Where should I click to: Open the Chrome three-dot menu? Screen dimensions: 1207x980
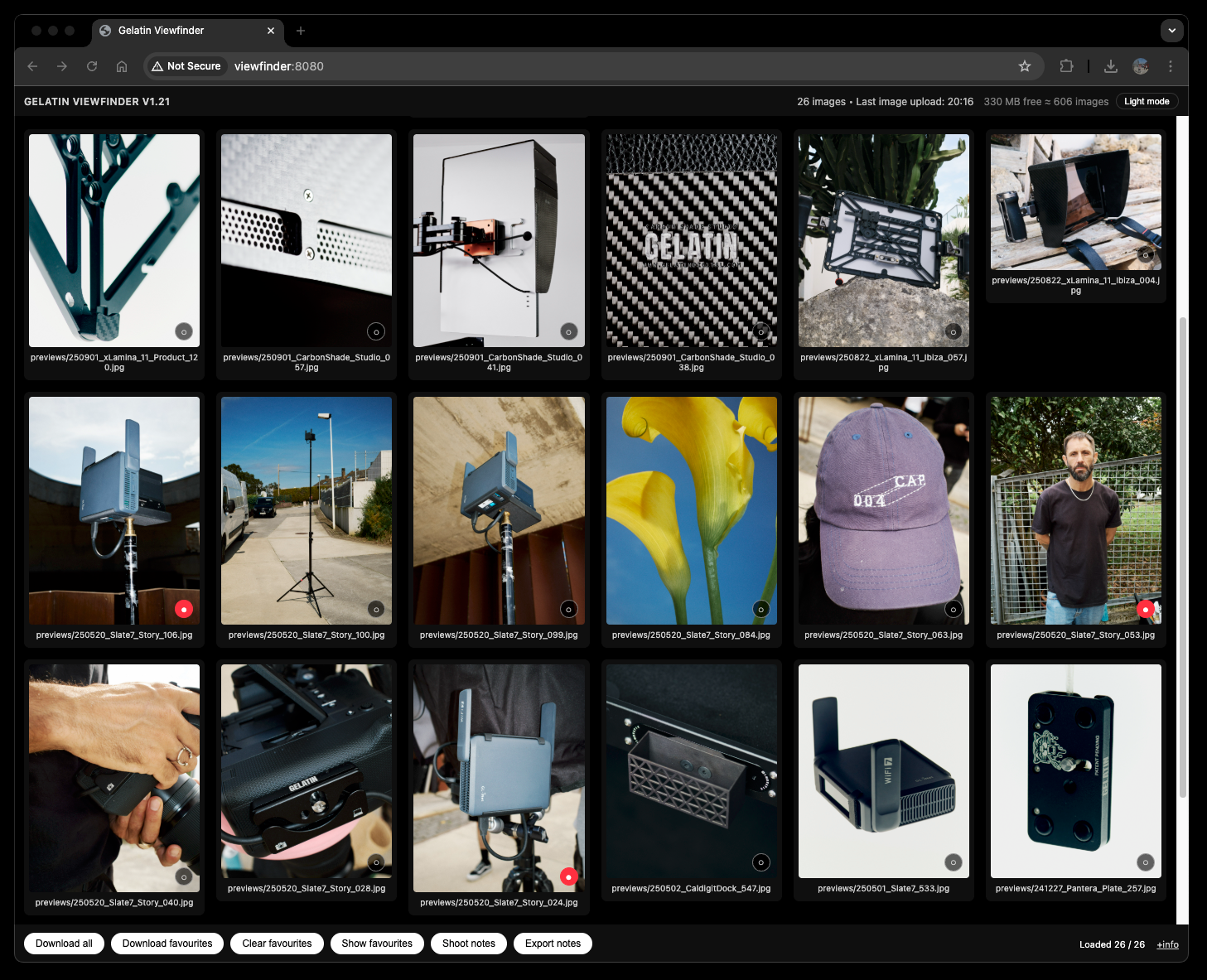(x=1171, y=66)
